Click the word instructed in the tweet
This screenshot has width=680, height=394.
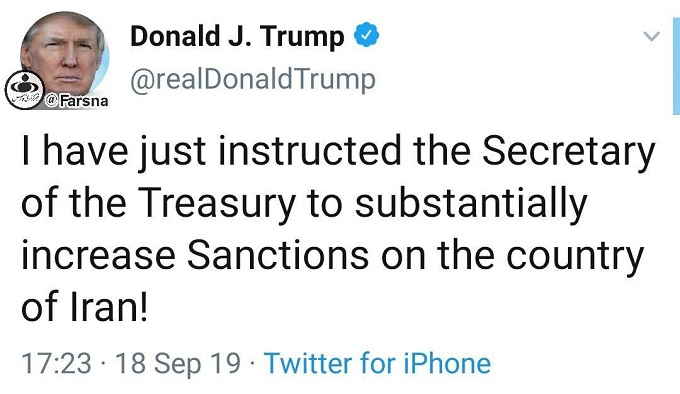[310, 151]
